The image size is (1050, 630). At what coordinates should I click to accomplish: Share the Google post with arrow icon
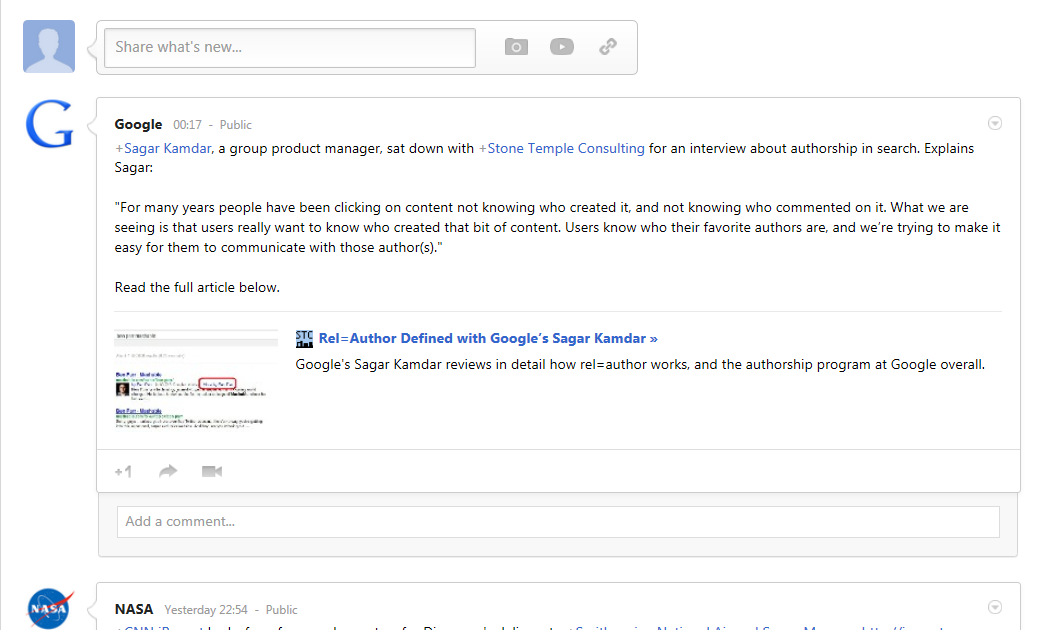pyautogui.click(x=168, y=471)
